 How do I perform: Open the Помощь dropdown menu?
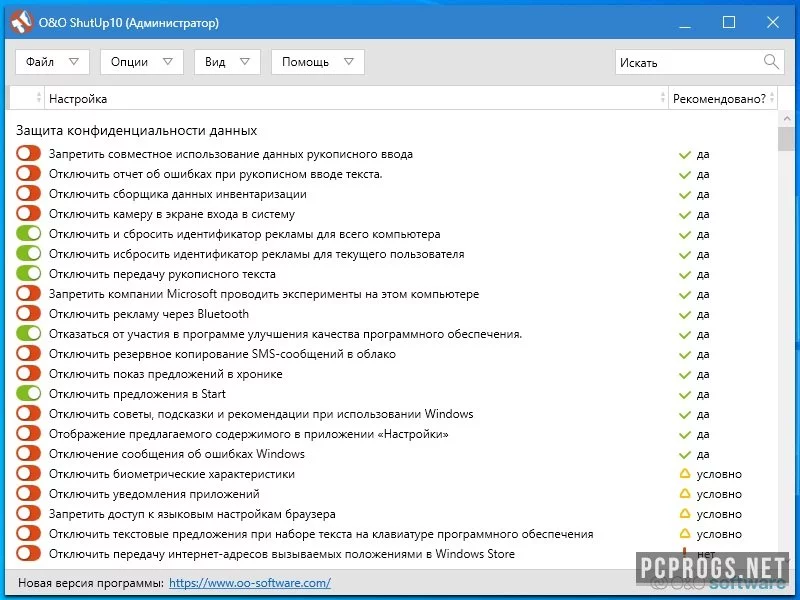pyautogui.click(x=317, y=62)
